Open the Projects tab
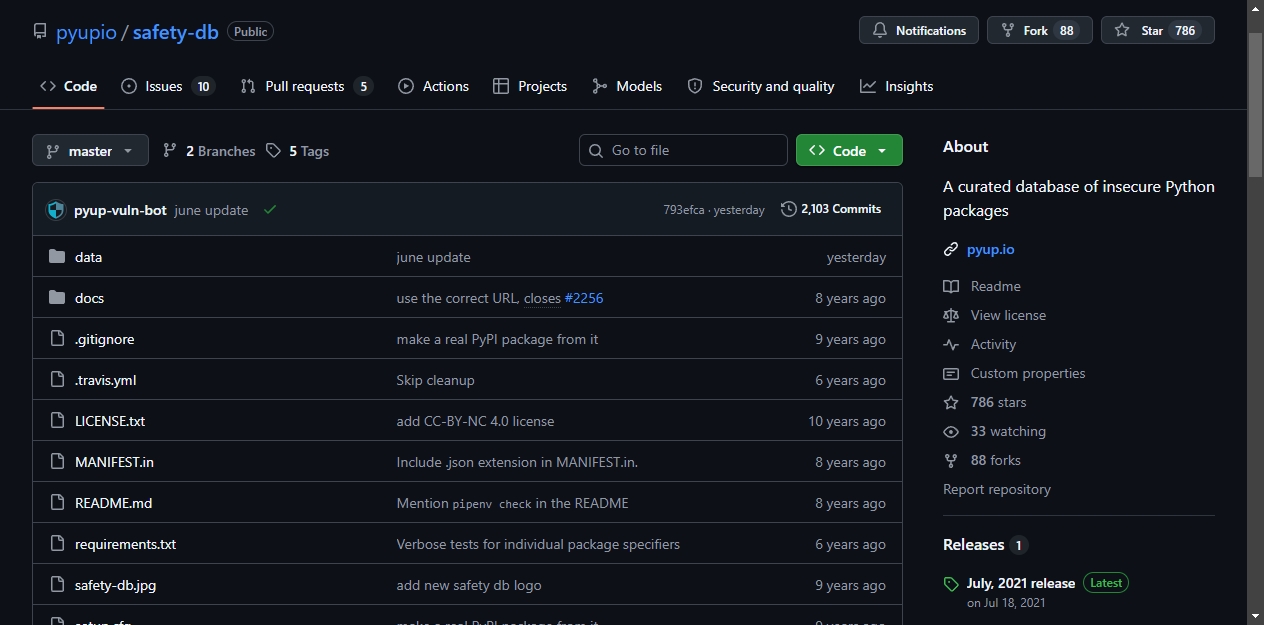Viewport: 1264px width, 625px height. click(530, 86)
